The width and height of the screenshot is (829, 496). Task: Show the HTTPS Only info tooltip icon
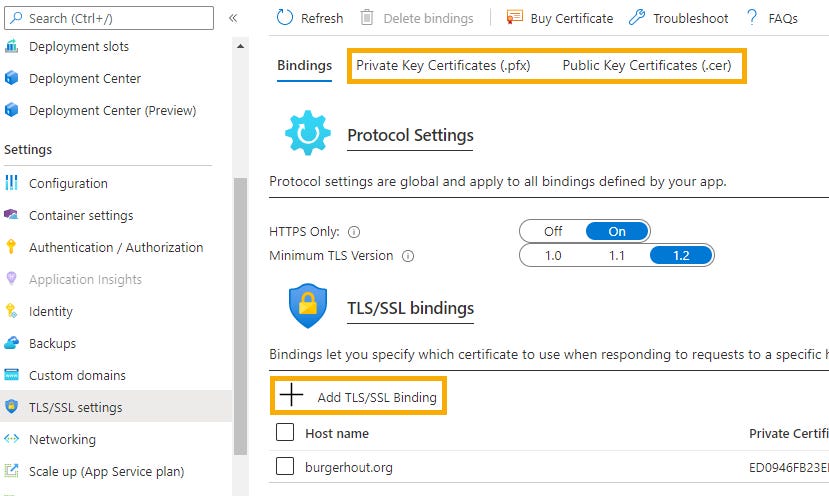[354, 232]
